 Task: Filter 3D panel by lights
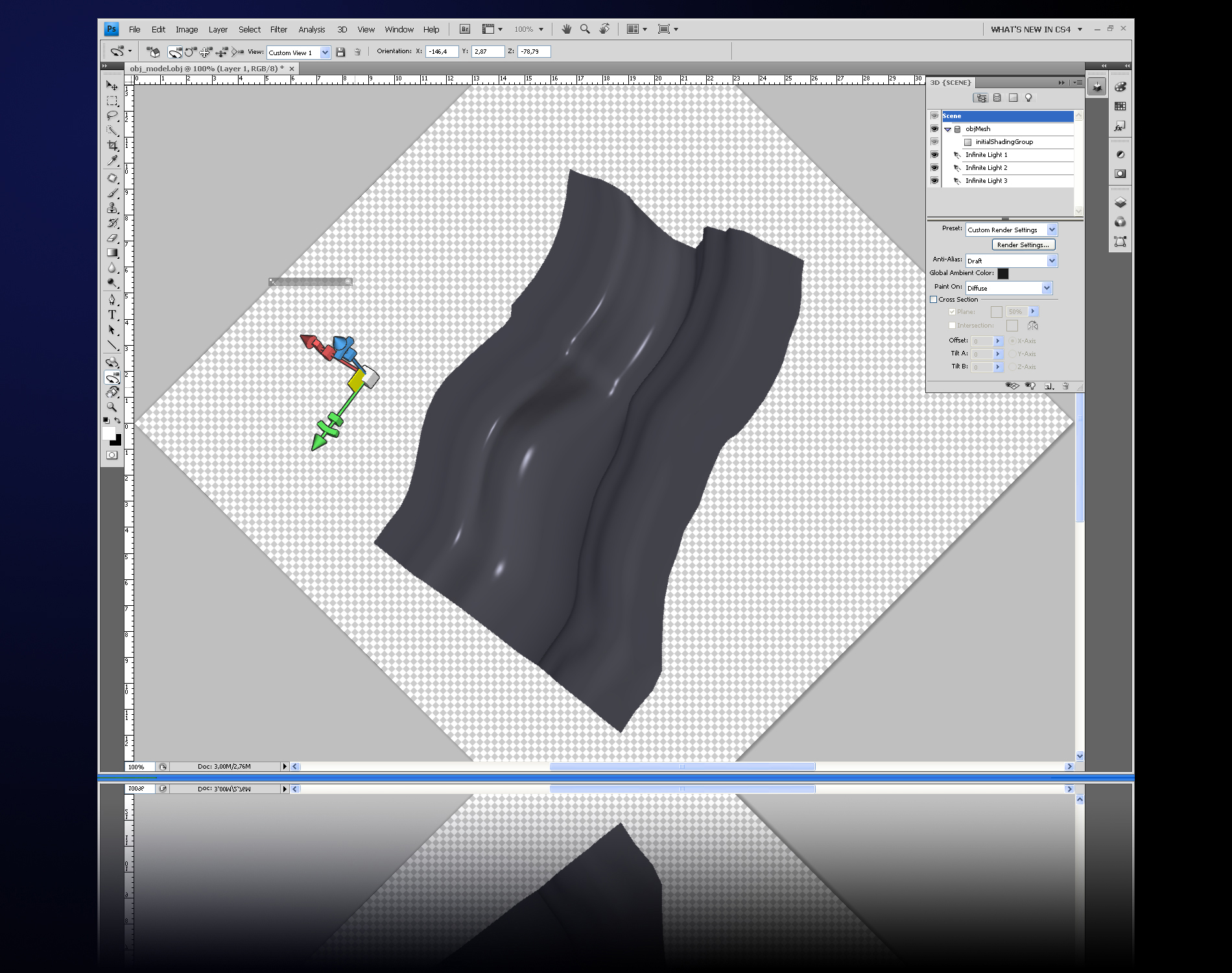1028,98
